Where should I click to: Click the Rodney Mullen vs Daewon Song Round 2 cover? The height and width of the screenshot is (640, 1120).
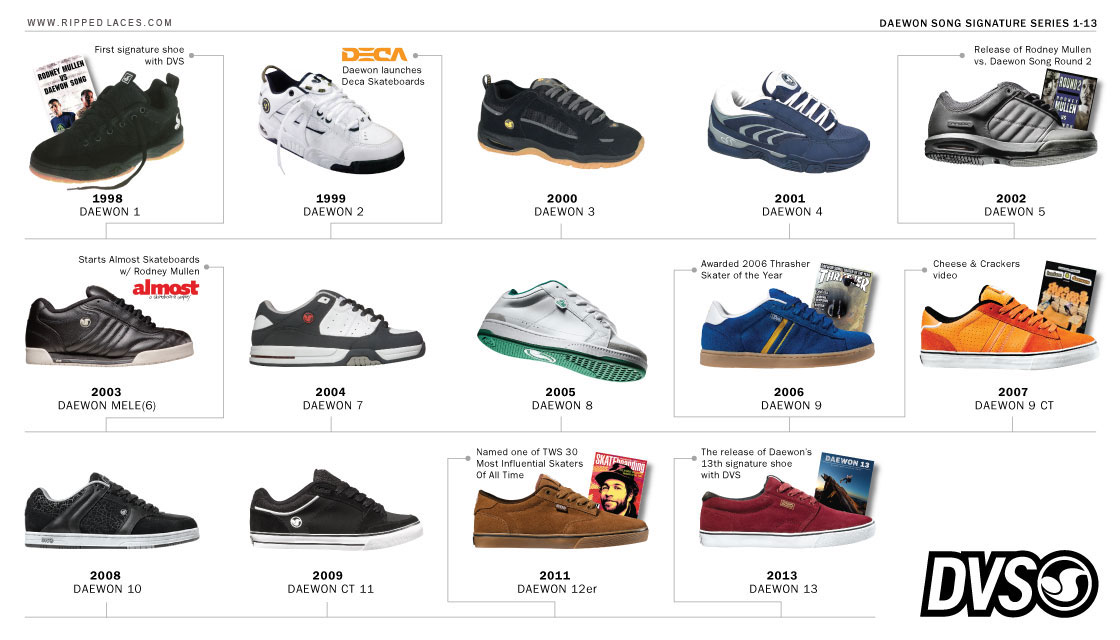(1069, 100)
